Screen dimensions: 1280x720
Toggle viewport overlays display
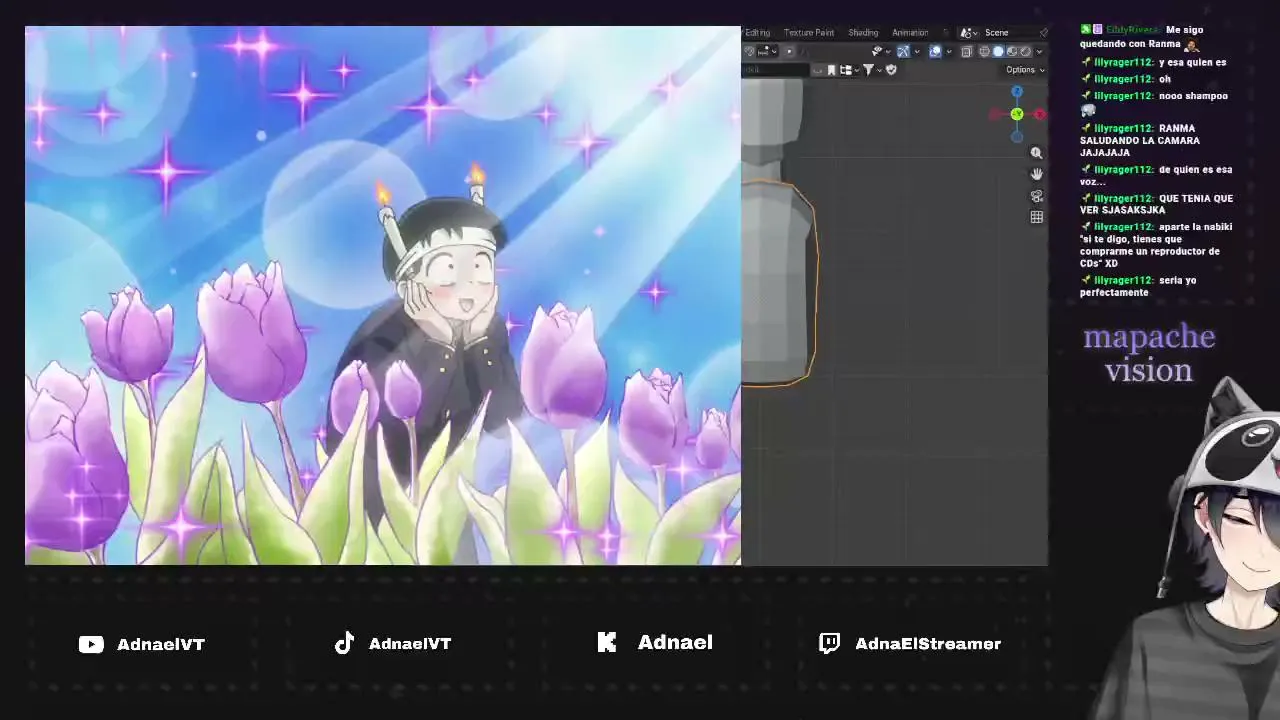[935, 51]
